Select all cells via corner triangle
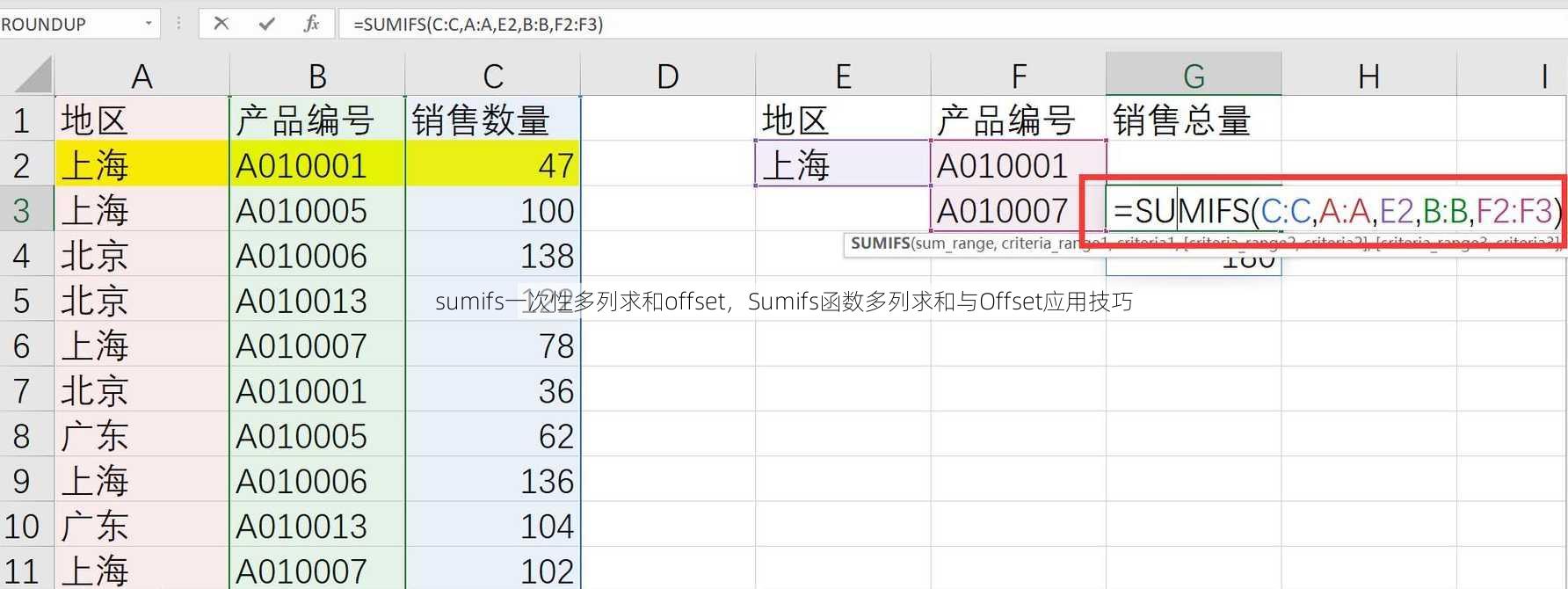Image resolution: width=1568 pixels, height=589 pixels. [x=33, y=75]
